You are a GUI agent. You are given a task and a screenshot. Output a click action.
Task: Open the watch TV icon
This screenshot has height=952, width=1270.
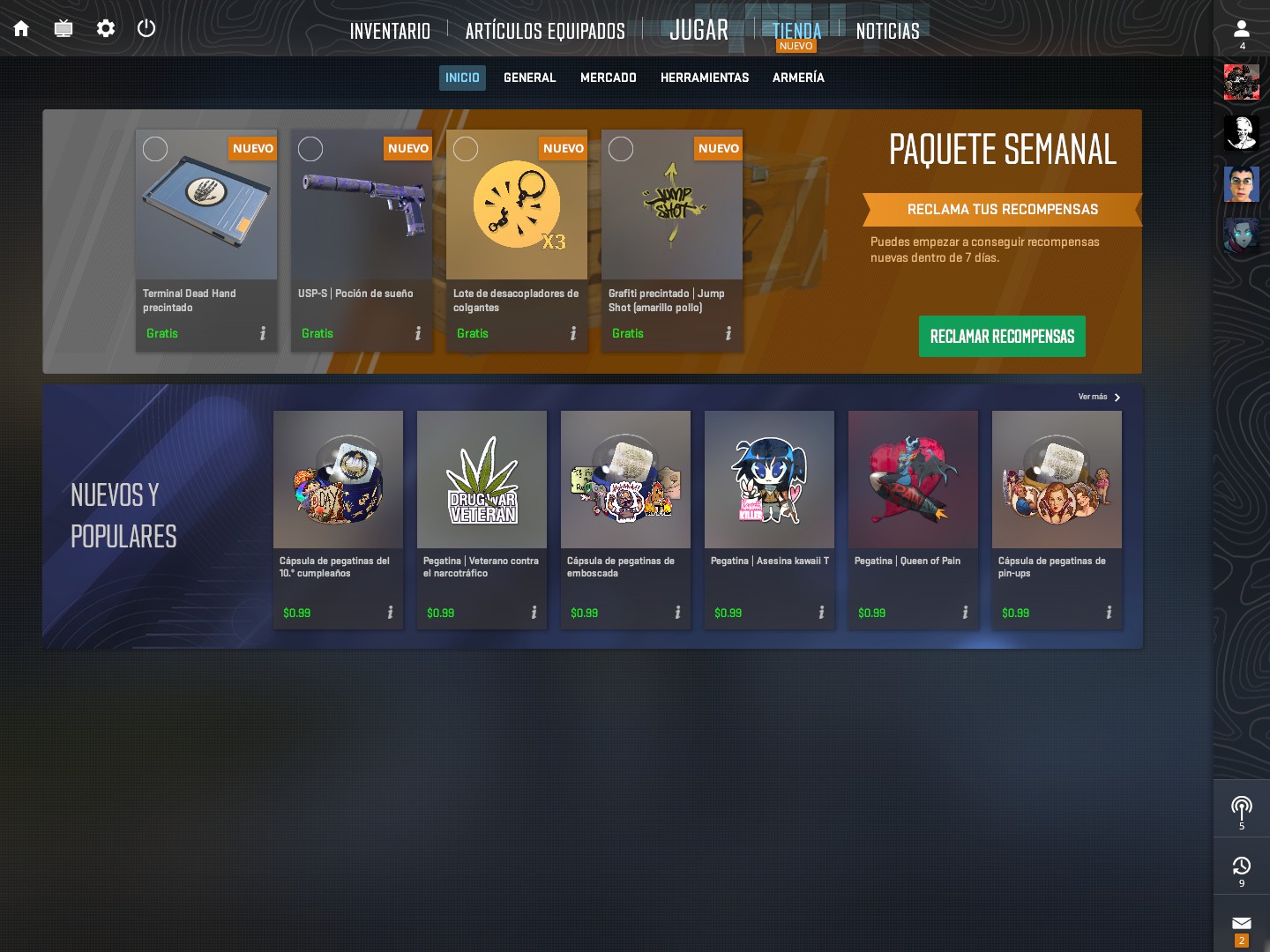(63, 28)
